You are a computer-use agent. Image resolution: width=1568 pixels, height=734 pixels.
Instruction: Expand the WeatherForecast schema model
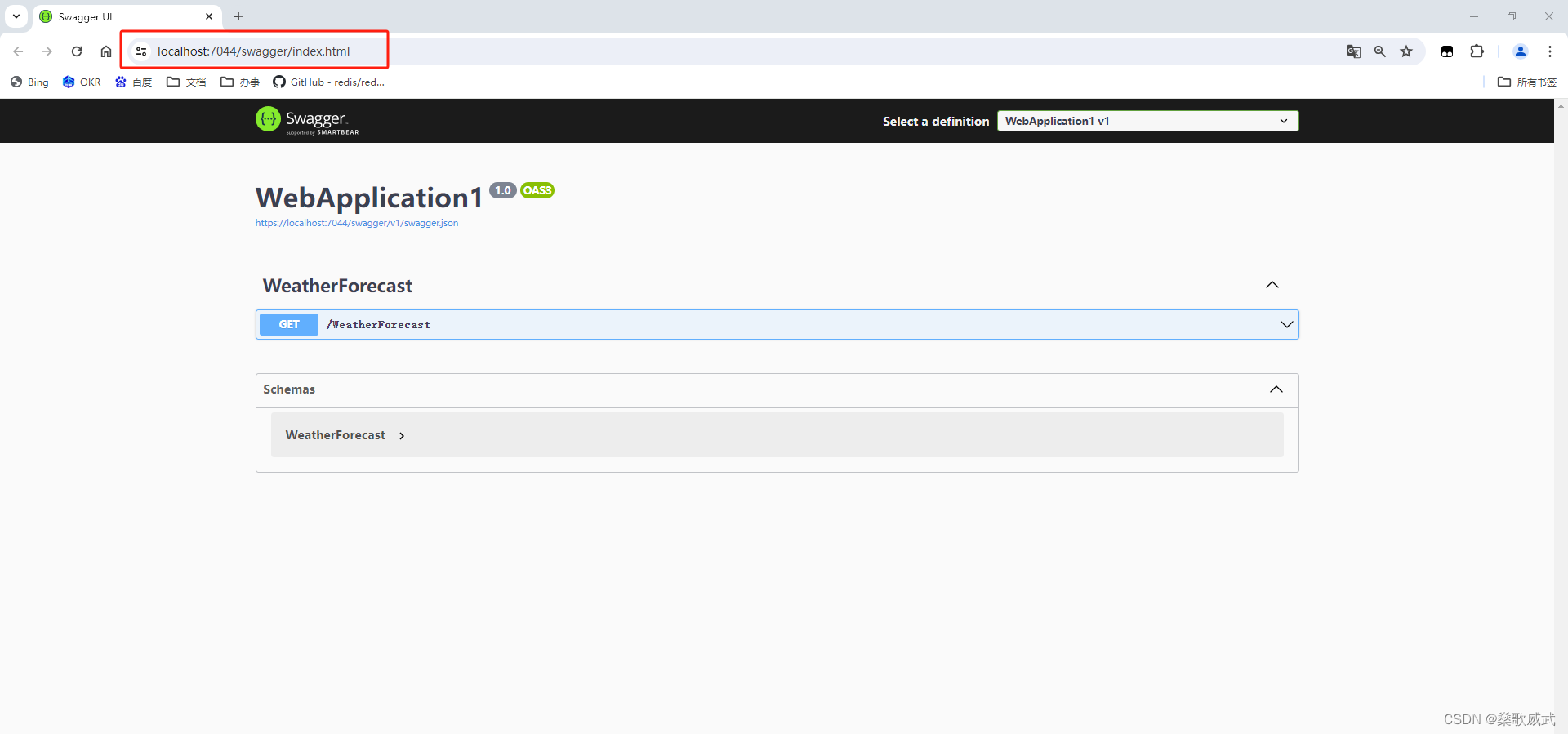click(345, 435)
